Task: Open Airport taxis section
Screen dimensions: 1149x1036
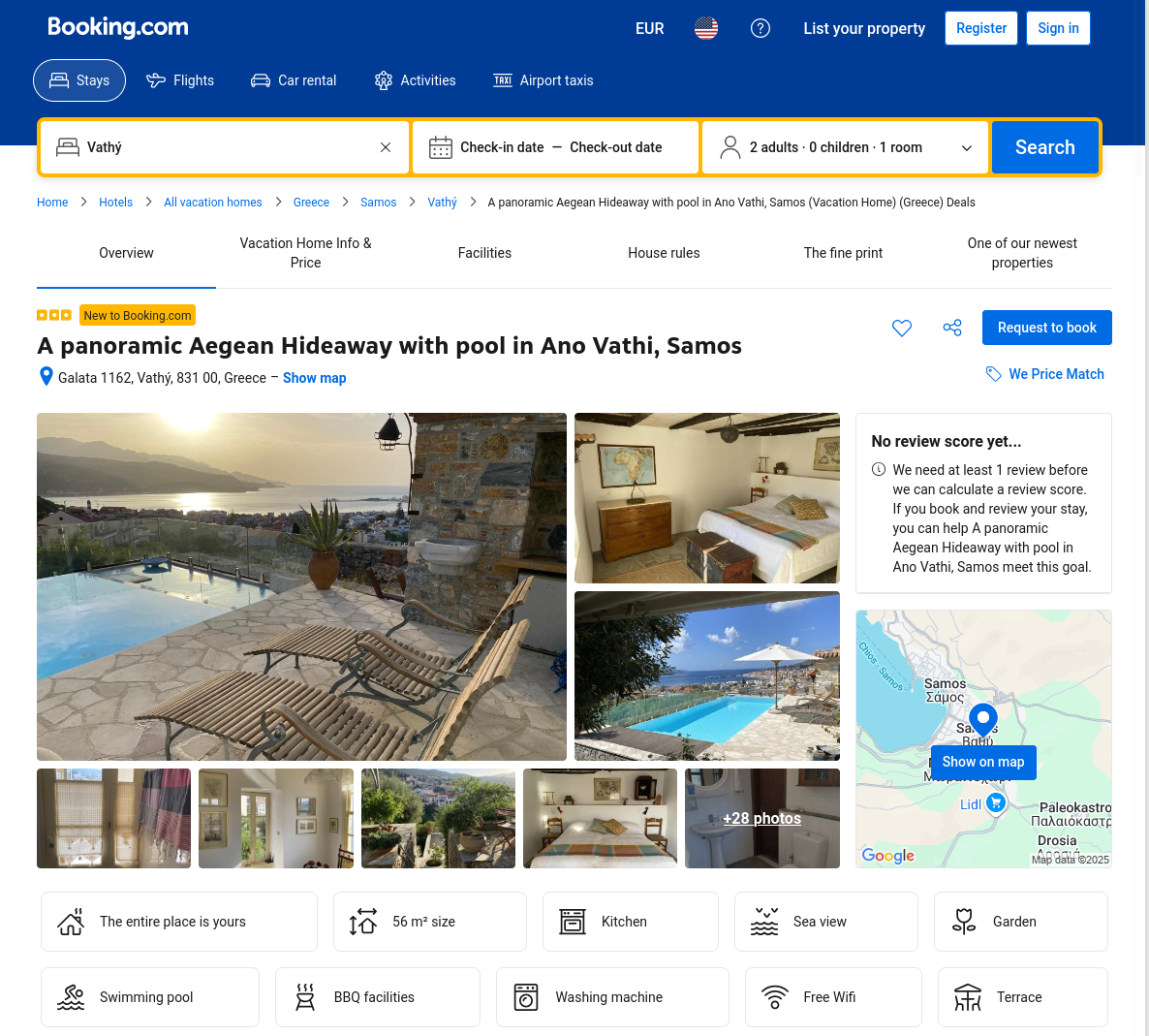Action: (543, 80)
